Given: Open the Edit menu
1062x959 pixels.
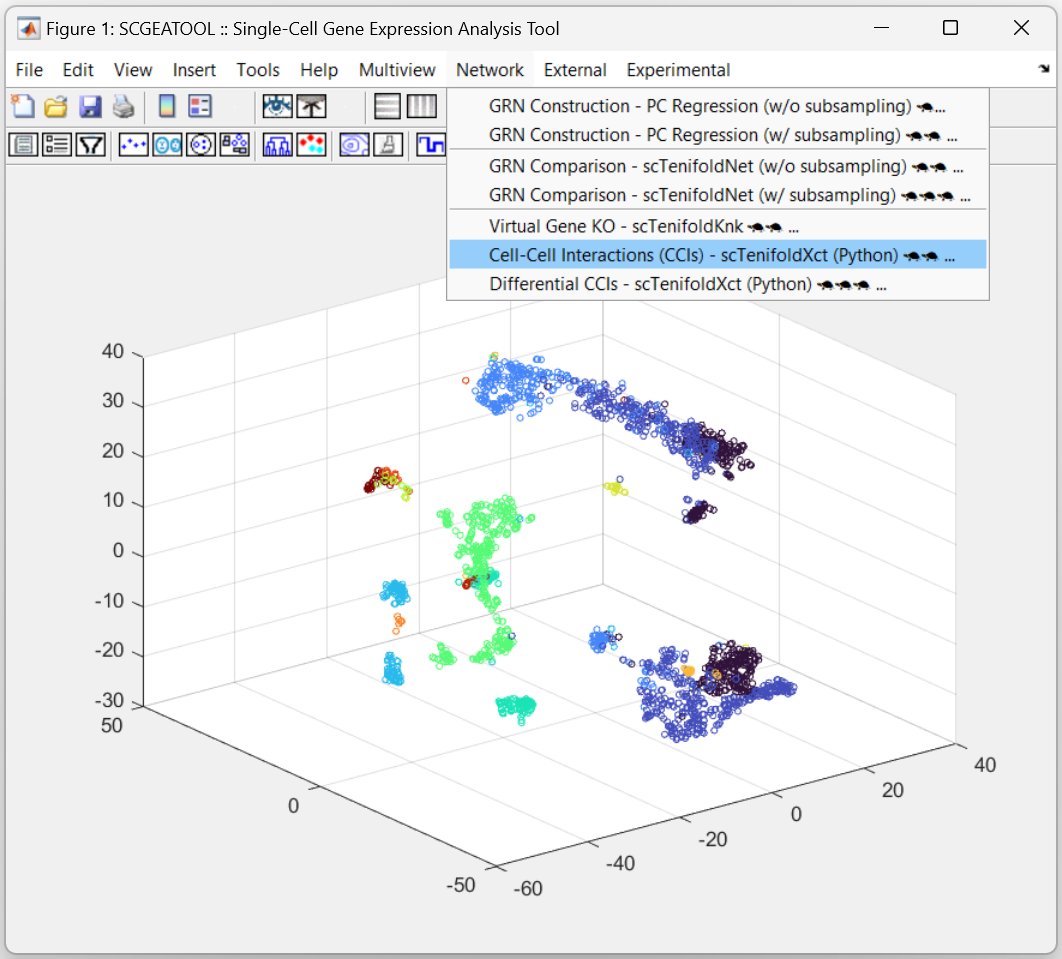Looking at the screenshot, I should click(78, 70).
